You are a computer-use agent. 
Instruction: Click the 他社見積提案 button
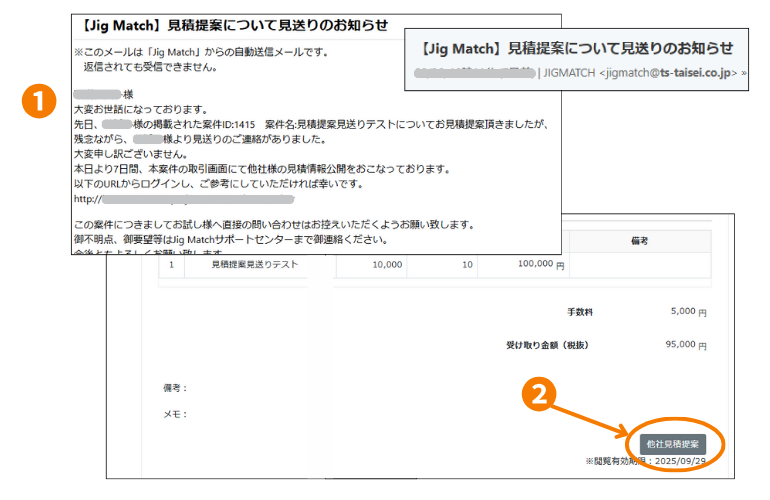click(x=672, y=444)
